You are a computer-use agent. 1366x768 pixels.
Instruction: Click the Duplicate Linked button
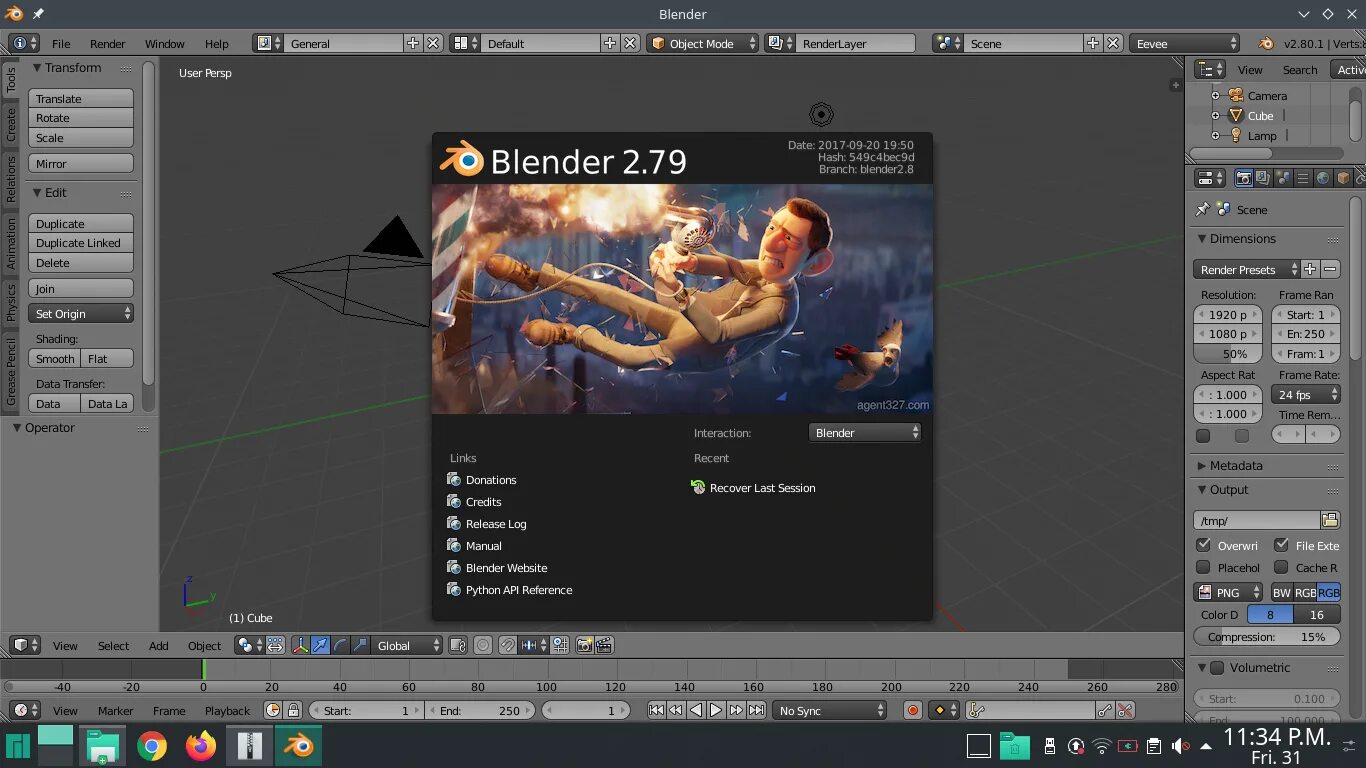(81, 242)
